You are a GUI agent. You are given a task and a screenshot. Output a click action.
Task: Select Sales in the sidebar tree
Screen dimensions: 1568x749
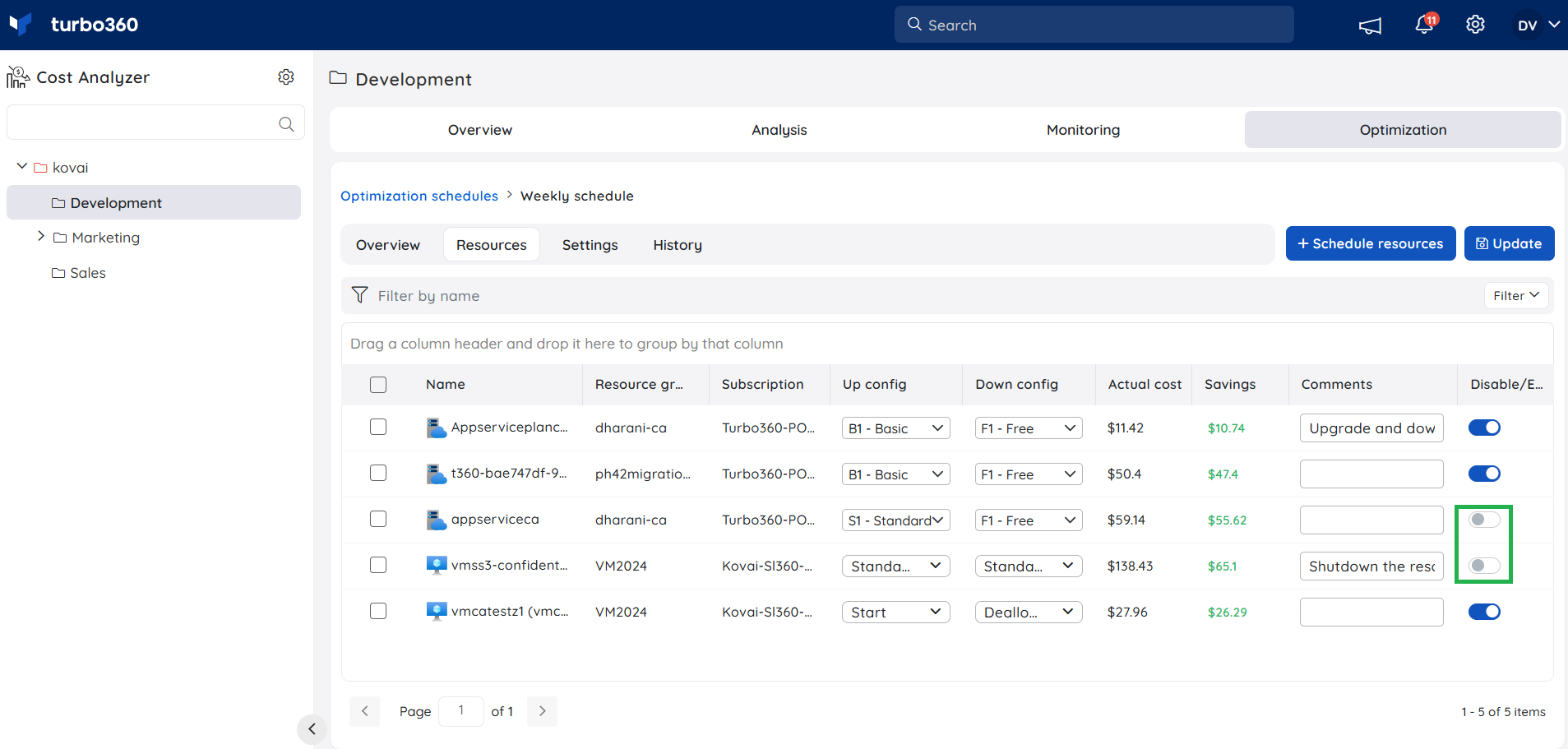[x=88, y=273]
